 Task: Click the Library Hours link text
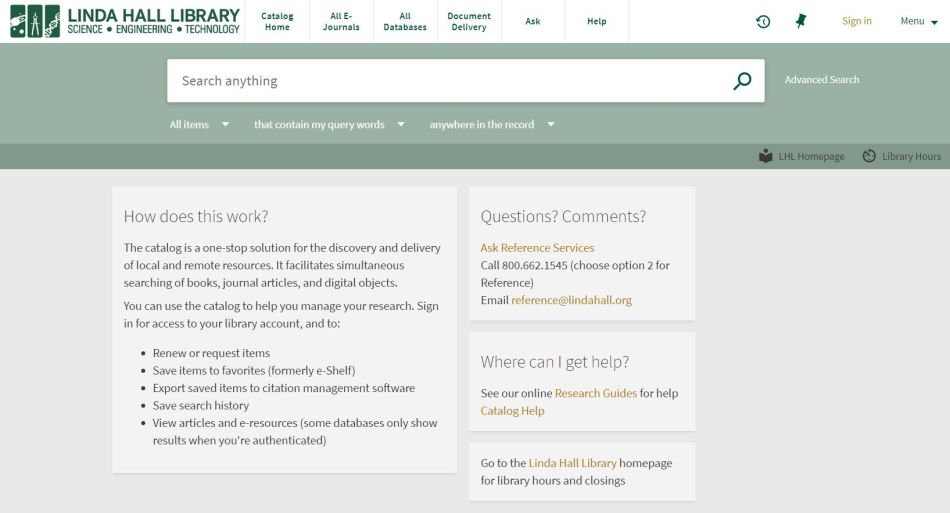point(911,156)
